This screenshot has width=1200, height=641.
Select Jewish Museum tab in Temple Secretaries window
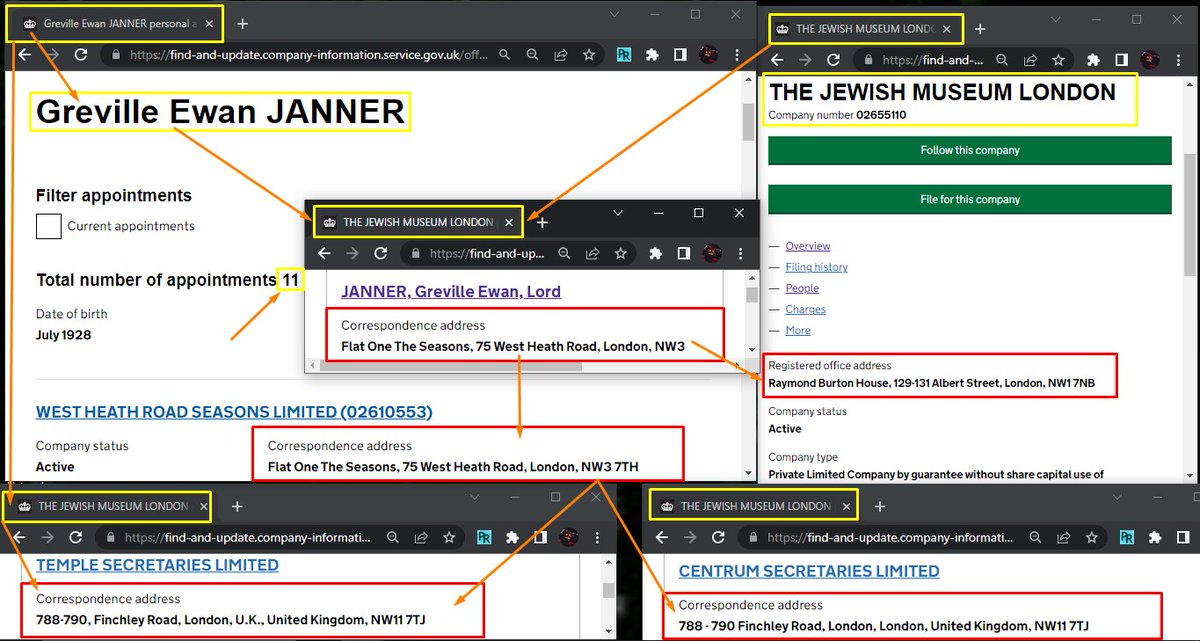coord(109,506)
